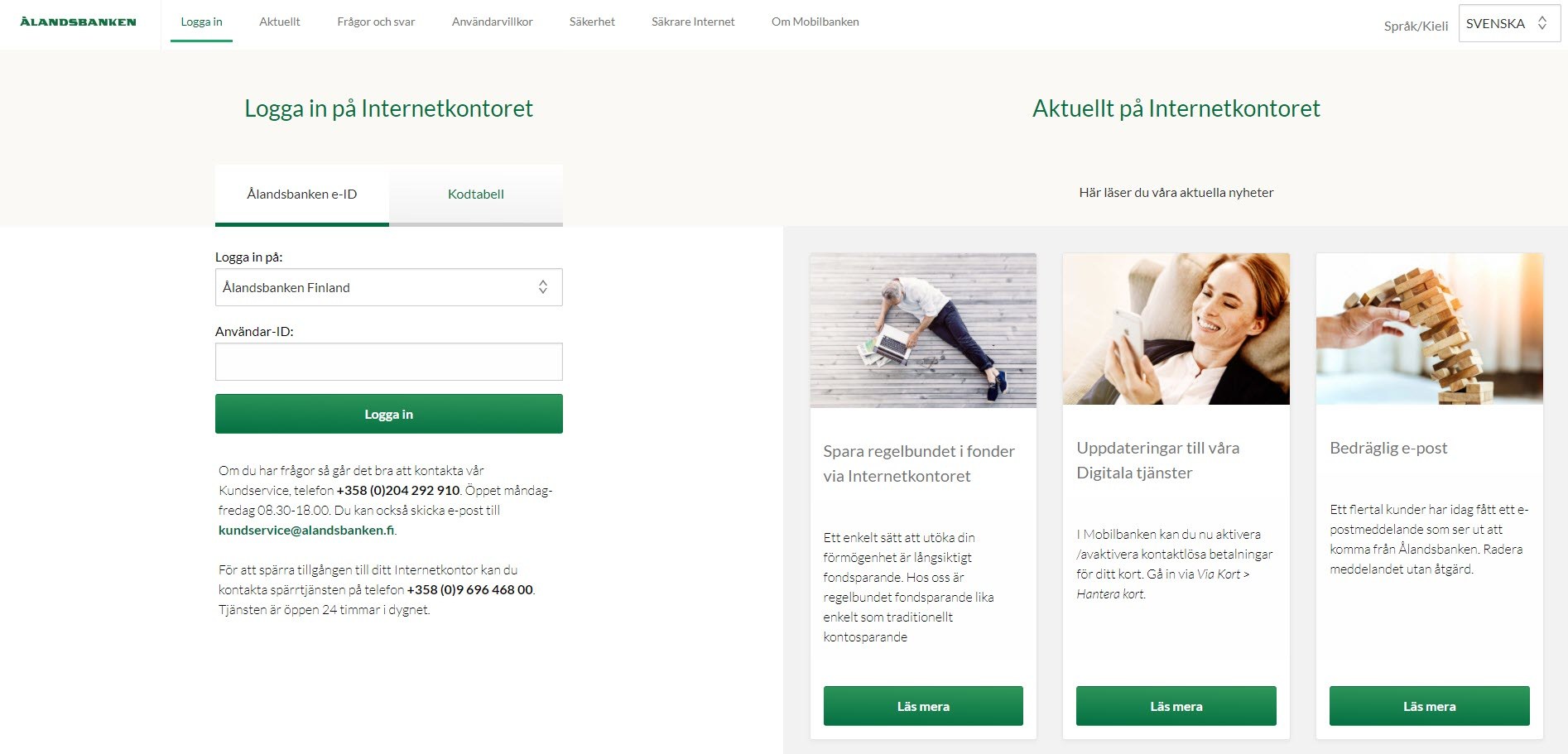
Task: Open Om Mobilbanken page
Action: coord(815,22)
